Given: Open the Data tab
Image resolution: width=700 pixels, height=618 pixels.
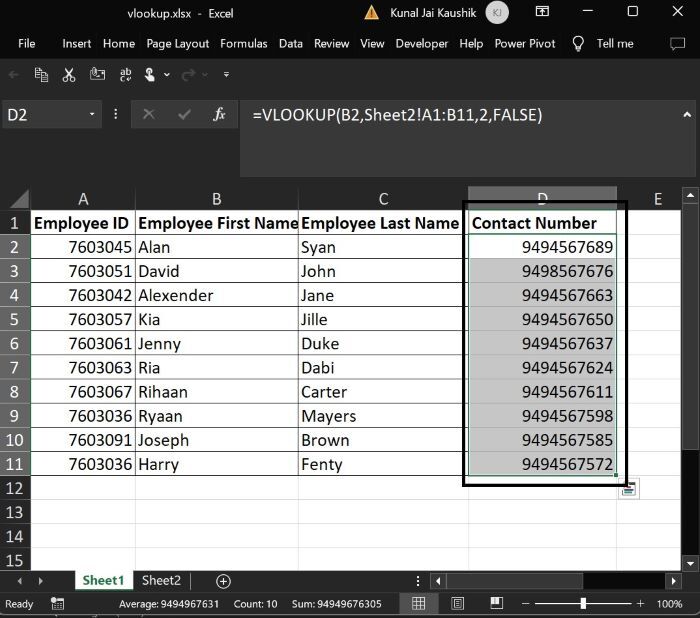Looking at the screenshot, I should click(291, 43).
